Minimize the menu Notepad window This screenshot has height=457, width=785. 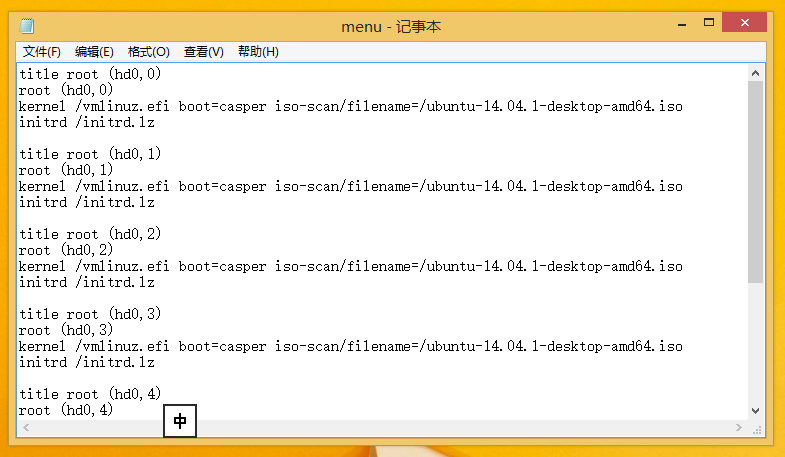682,23
